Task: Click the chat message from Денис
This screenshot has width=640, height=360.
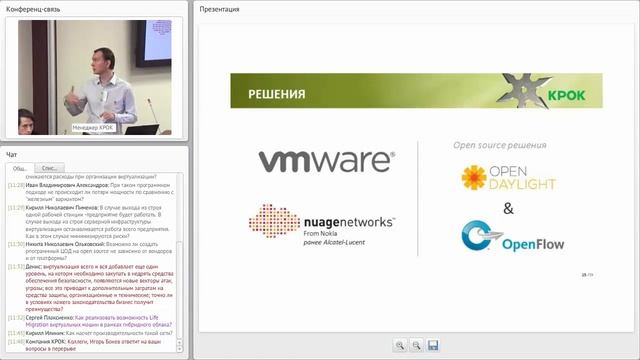Action: [x=91, y=288]
